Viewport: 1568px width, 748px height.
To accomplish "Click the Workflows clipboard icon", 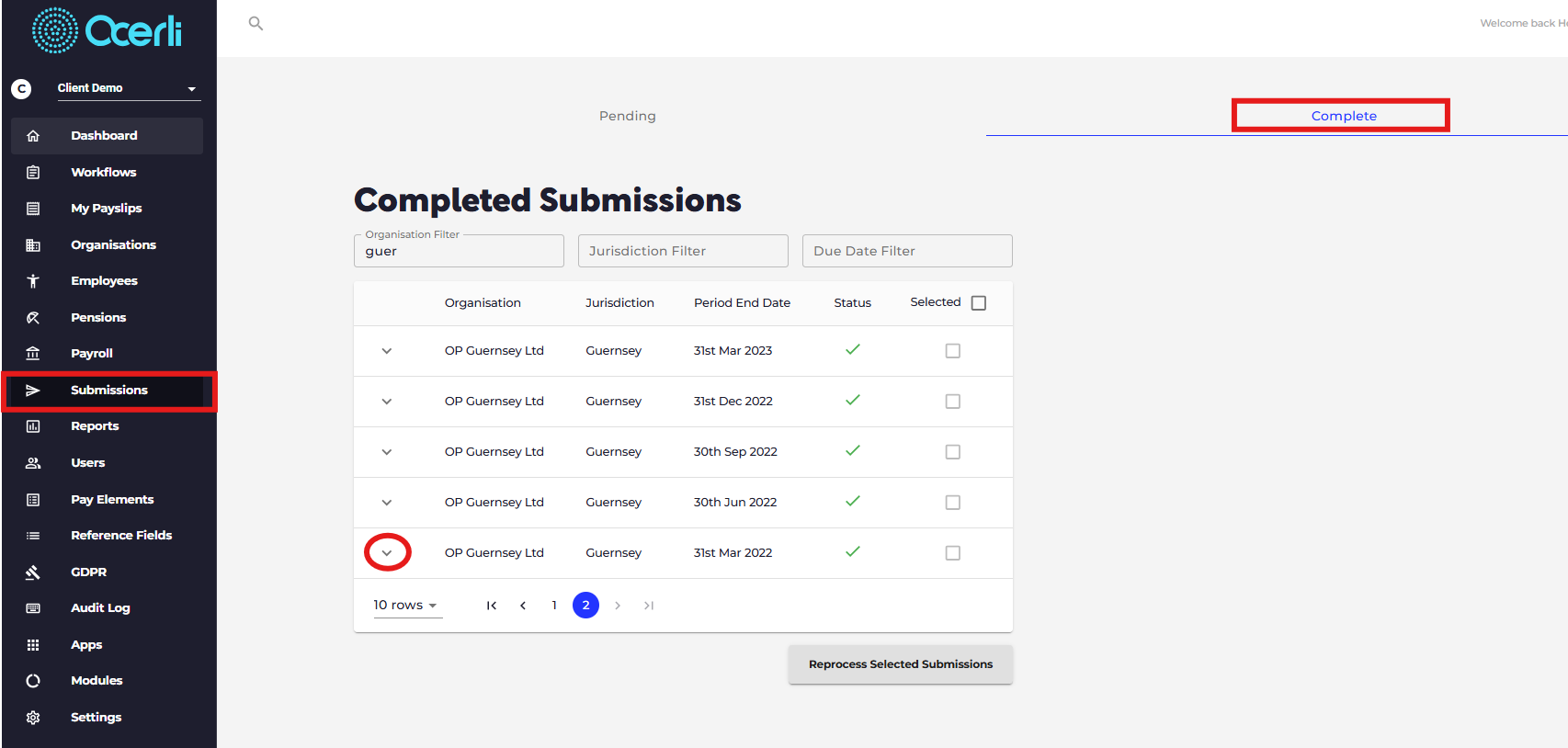I will [x=33, y=173].
